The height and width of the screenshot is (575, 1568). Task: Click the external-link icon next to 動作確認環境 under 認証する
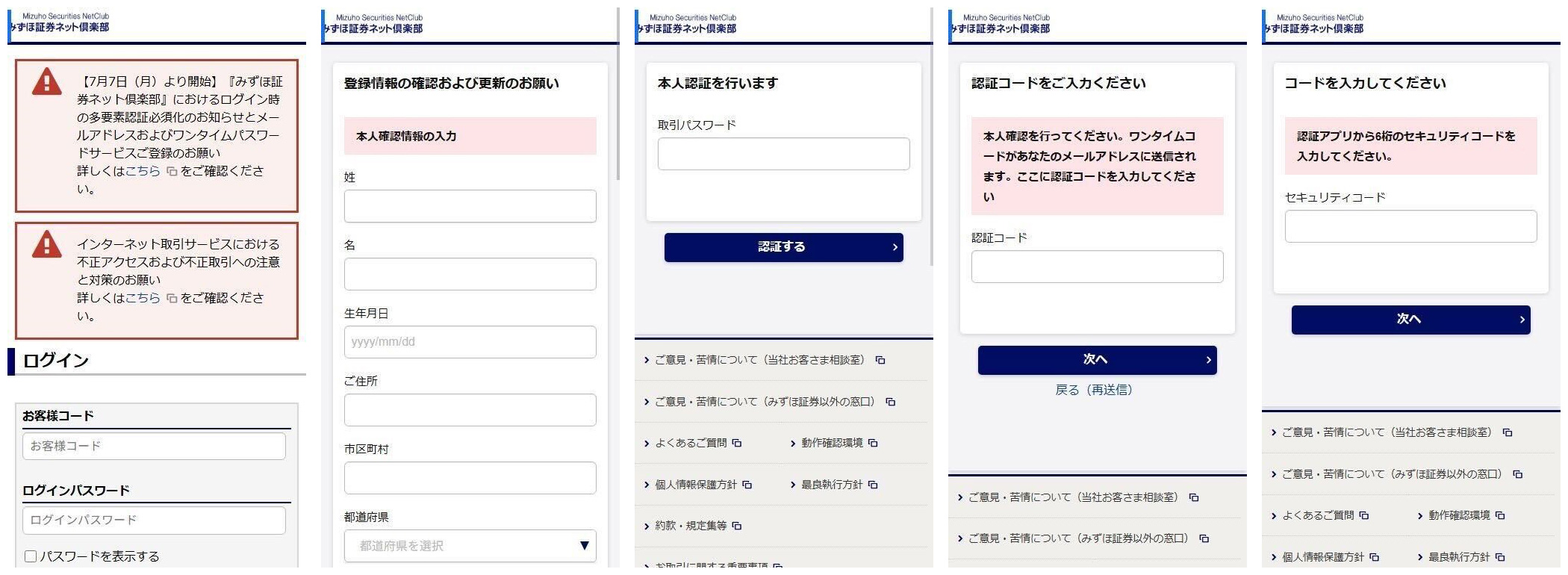pos(873,444)
